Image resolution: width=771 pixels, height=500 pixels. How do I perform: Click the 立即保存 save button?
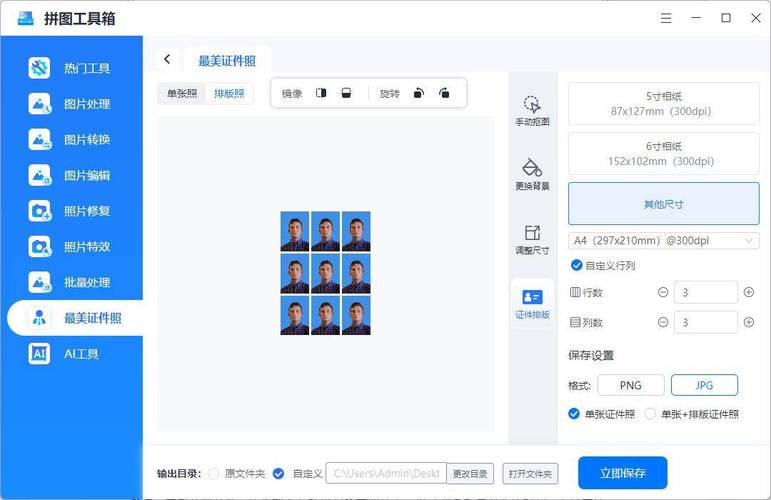coord(622,473)
